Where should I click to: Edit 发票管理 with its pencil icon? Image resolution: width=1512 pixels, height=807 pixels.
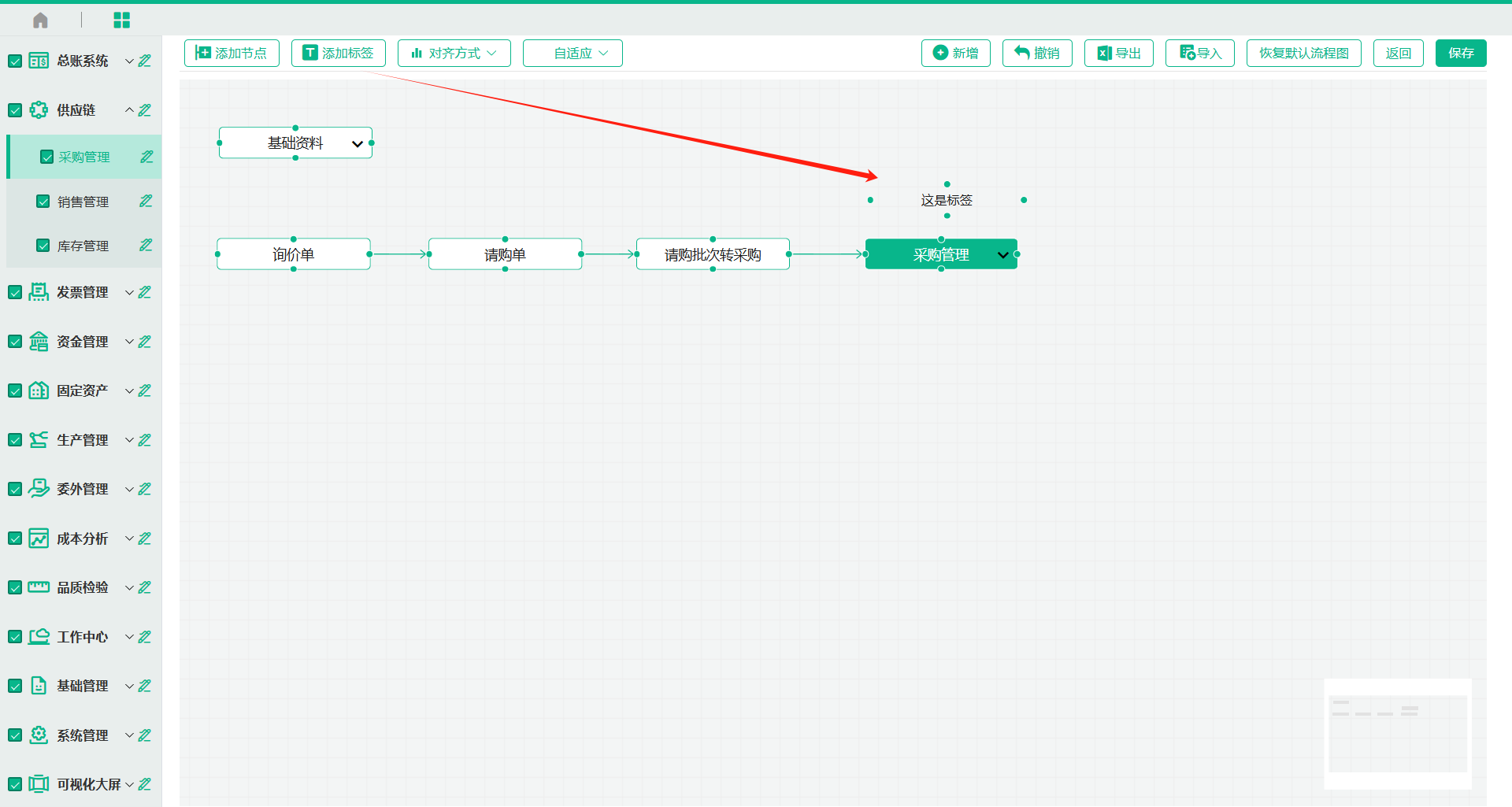click(145, 292)
